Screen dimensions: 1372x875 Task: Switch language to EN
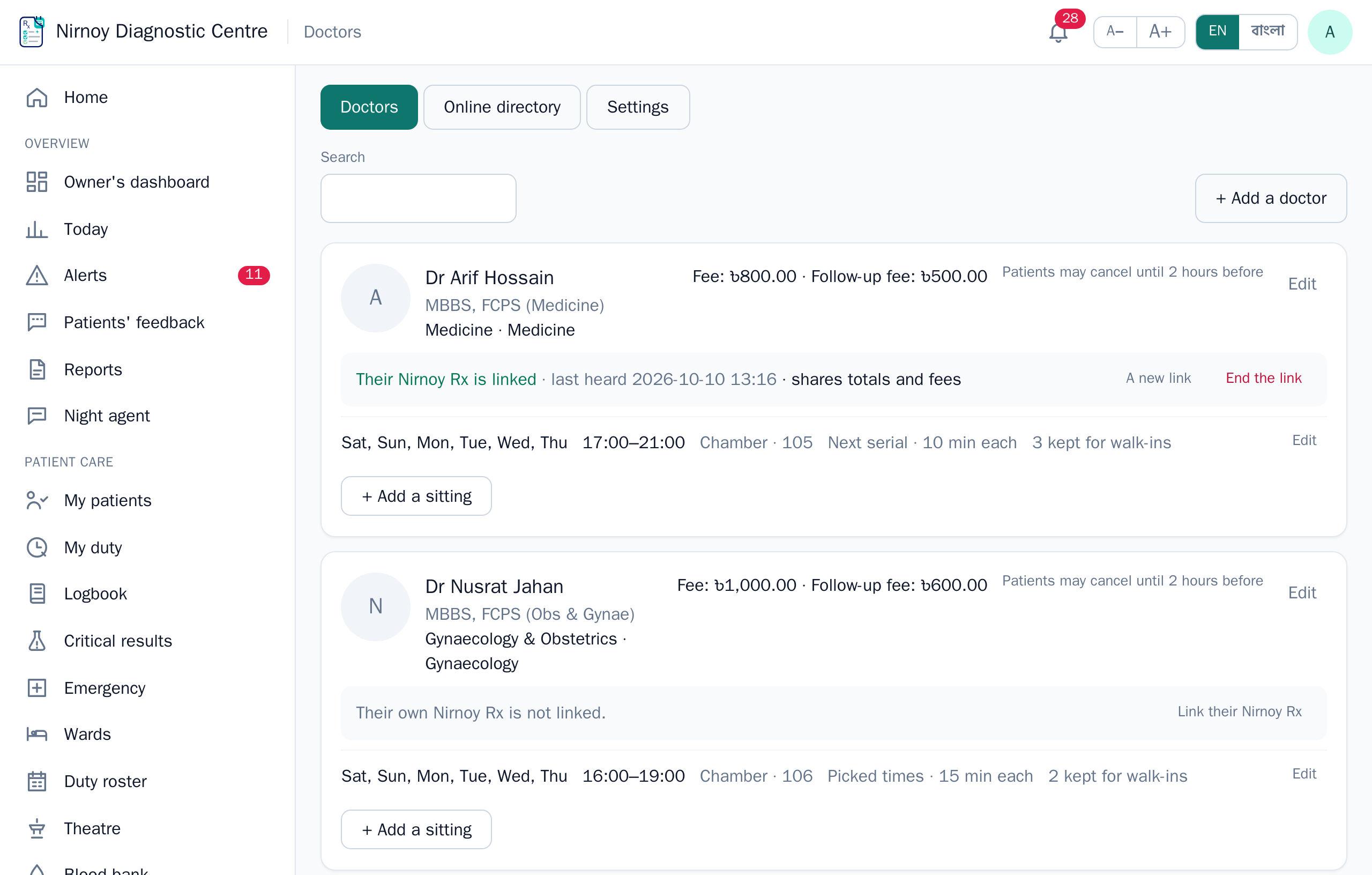1218,32
